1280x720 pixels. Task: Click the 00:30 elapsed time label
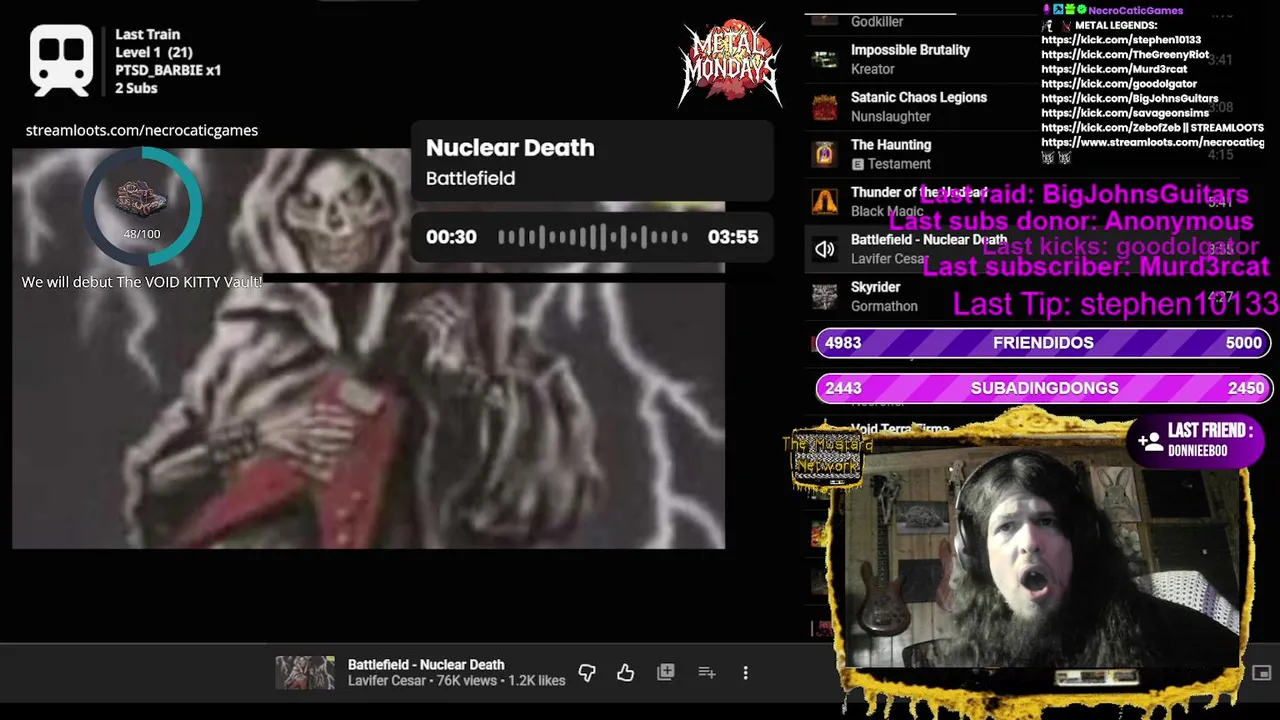tap(451, 237)
